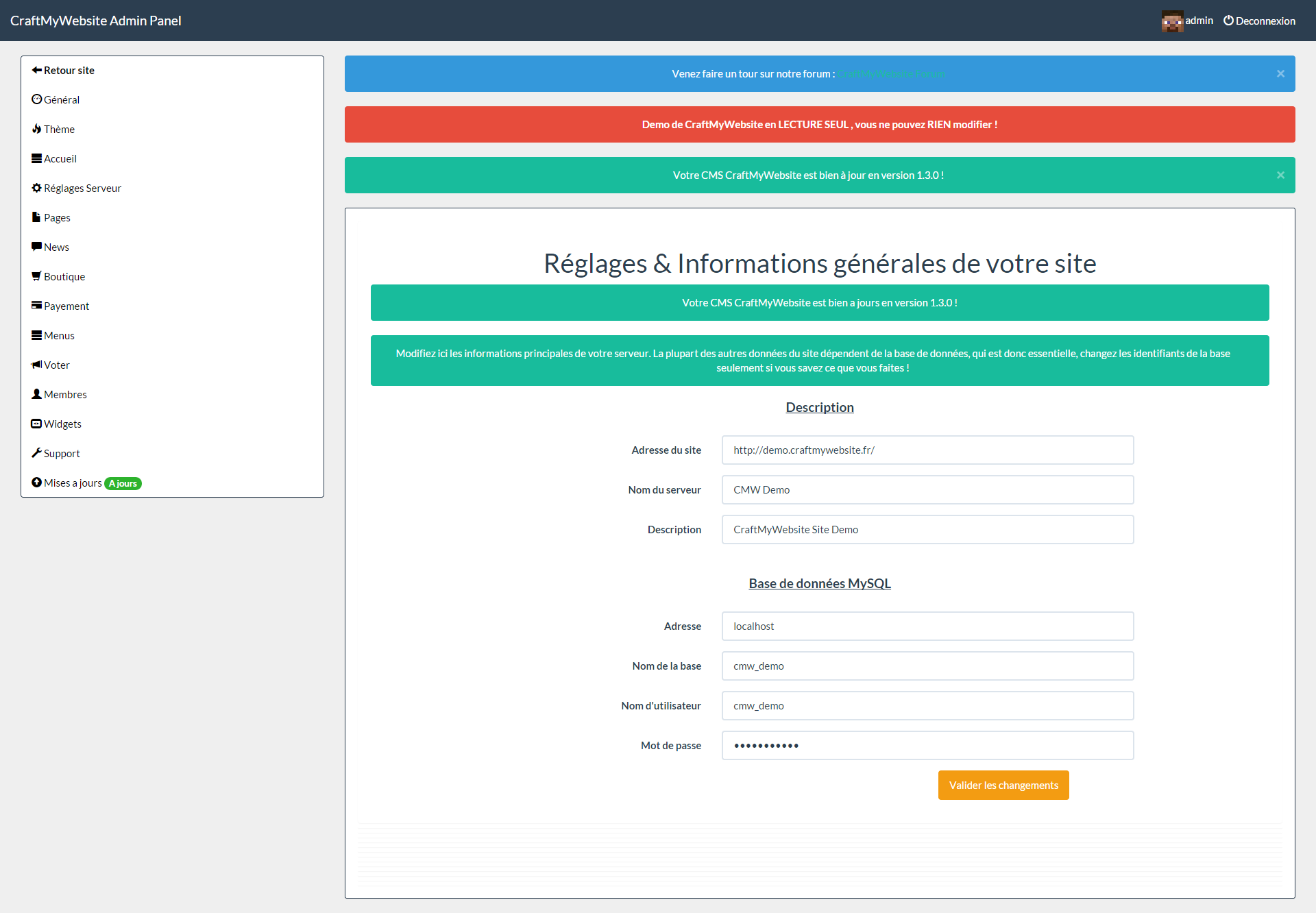Go to the Thème section

point(59,130)
